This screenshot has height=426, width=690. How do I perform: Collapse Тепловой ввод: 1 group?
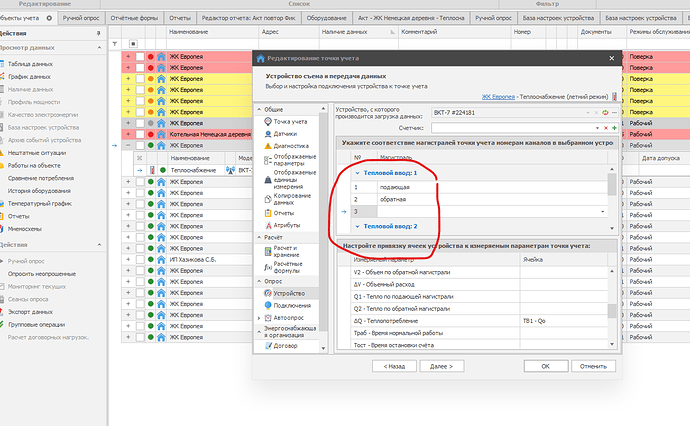click(358, 174)
